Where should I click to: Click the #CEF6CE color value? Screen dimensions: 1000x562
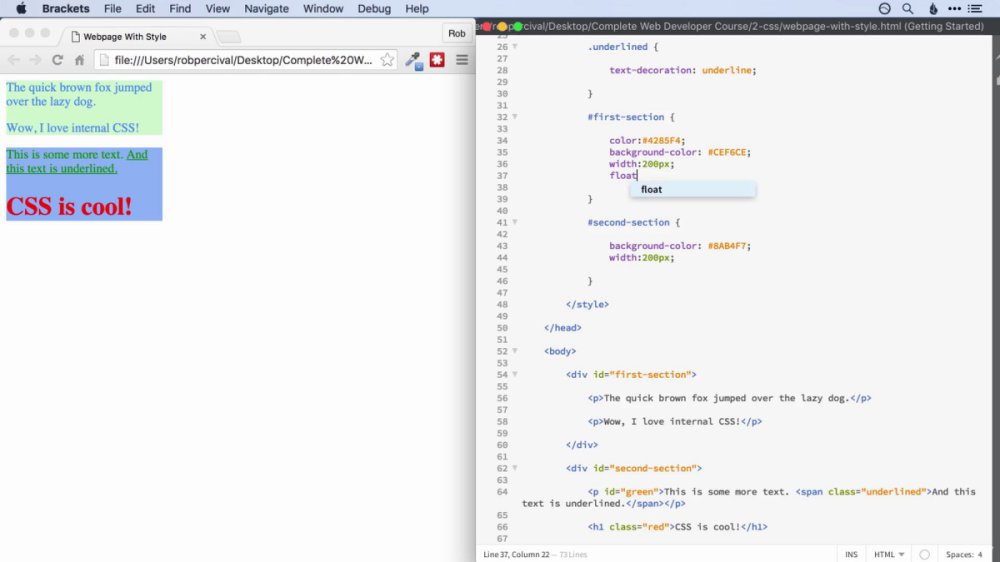point(729,152)
